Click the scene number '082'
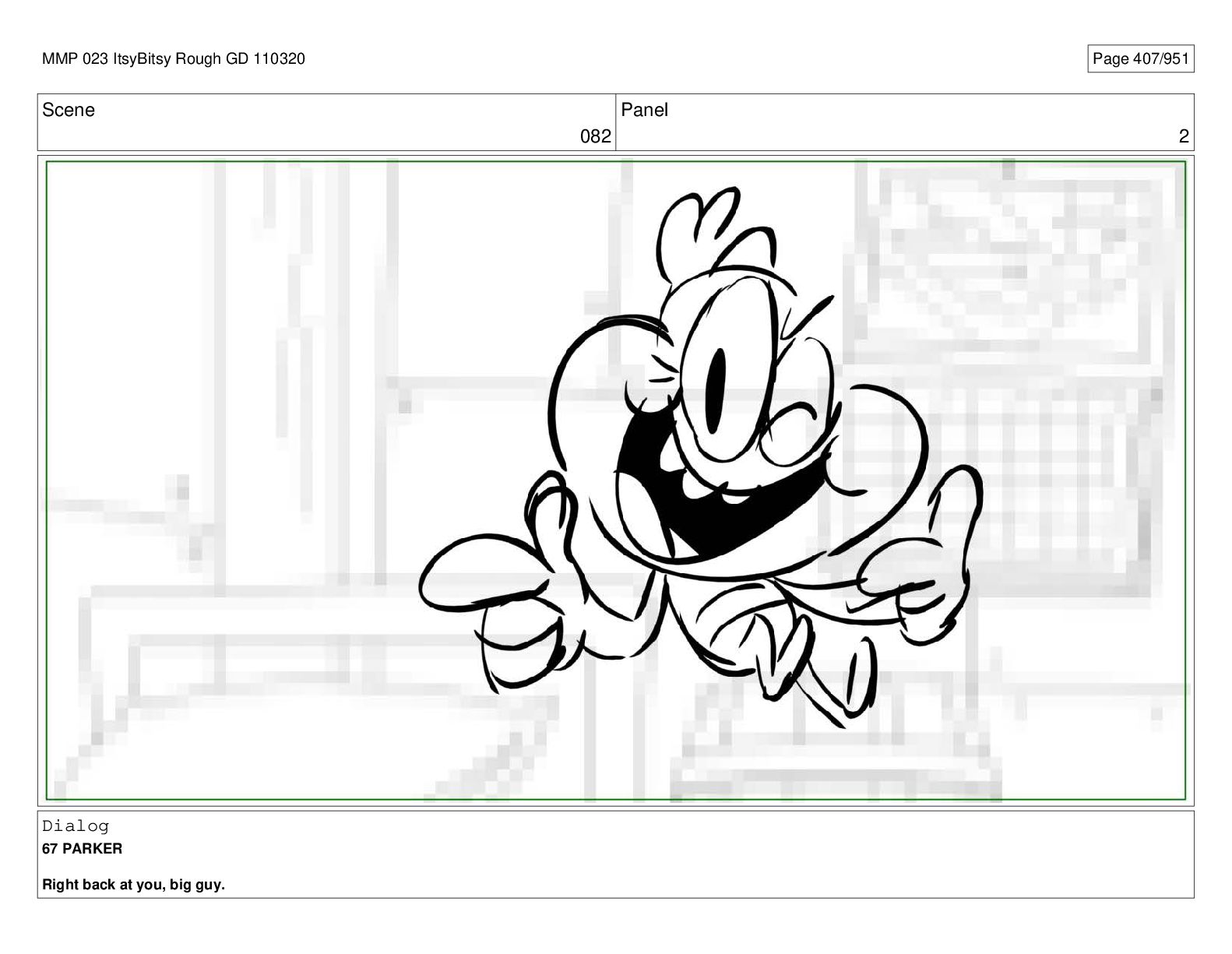Image resolution: width=1232 pixels, height=954 pixels. (596, 136)
